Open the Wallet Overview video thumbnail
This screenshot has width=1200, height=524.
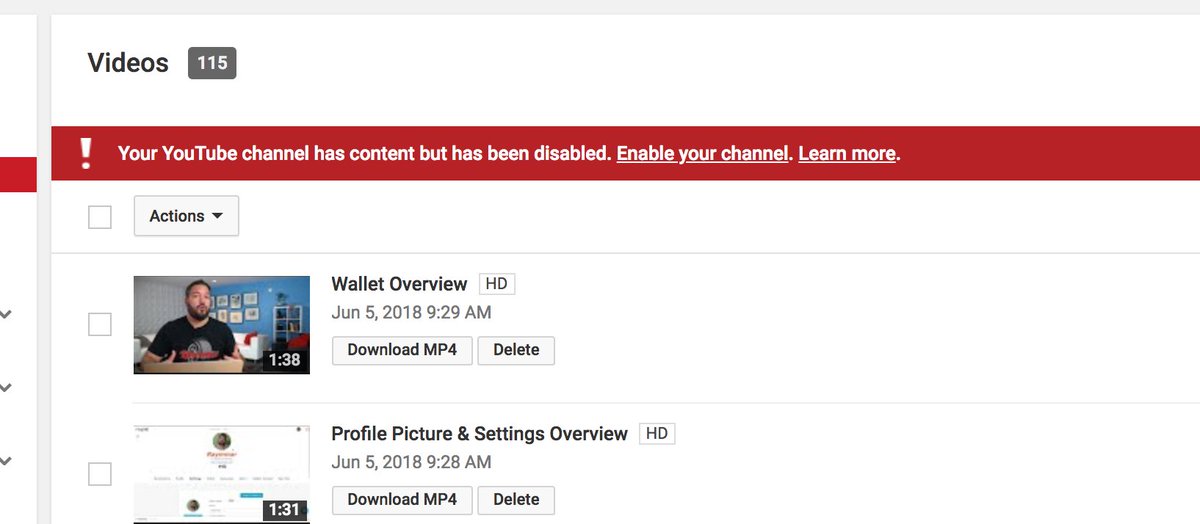click(222, 325)
